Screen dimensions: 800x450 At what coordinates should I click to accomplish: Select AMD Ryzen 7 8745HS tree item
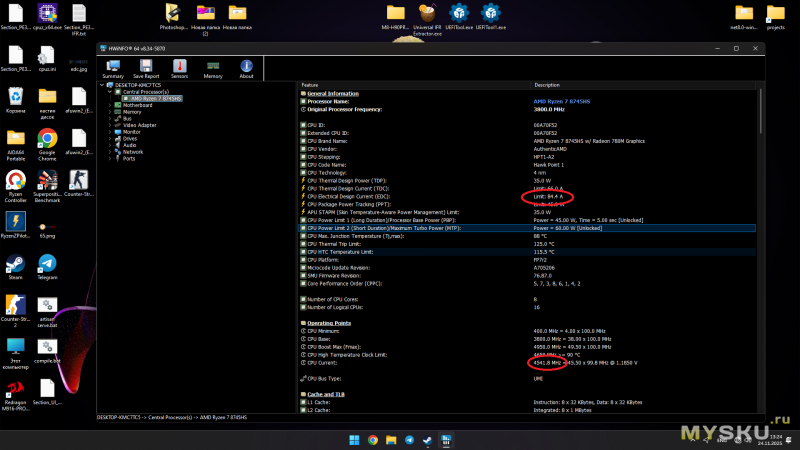[x=156, y=99]
